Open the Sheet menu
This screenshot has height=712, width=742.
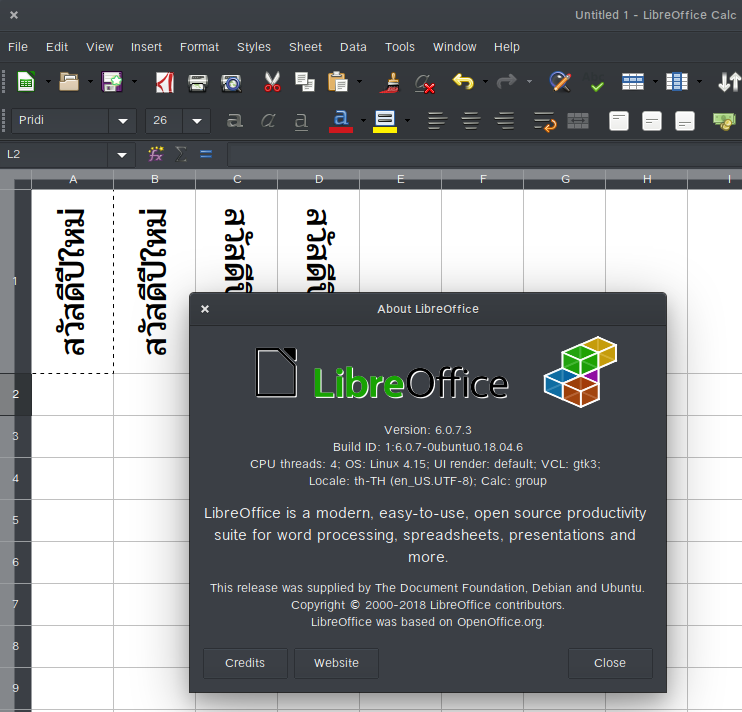(x=305, y=47)
